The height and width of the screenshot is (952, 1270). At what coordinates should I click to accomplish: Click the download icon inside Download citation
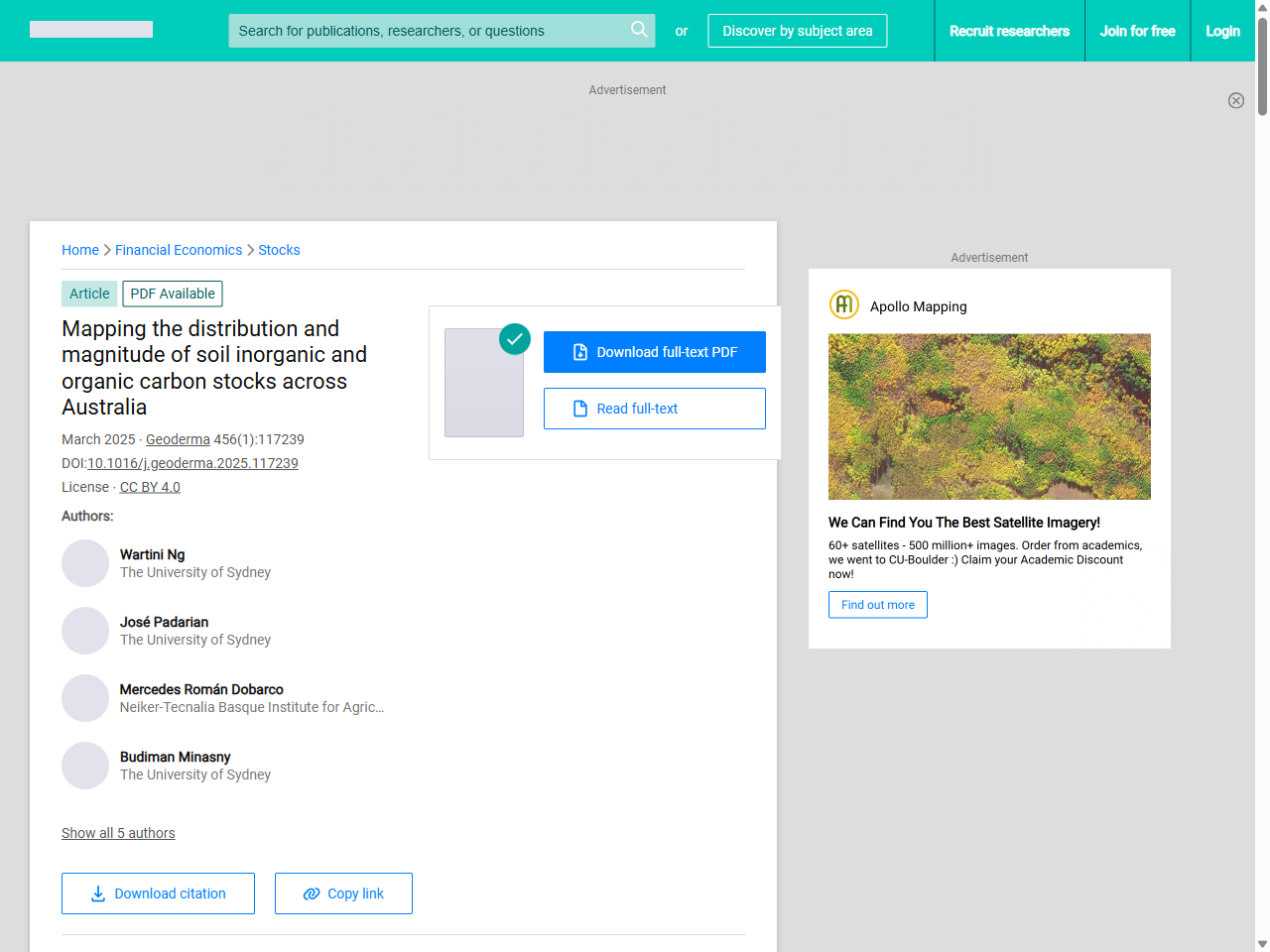97,893
